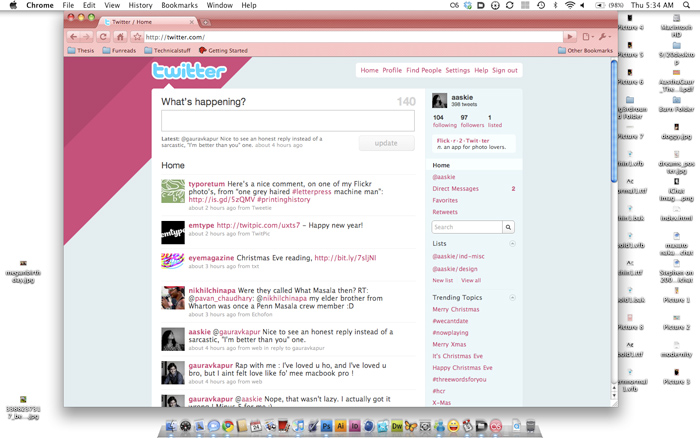This screenshot has width=700, height=438.
Task: Click the search magnifier button in the sidebar
Action: coord(508,227)
